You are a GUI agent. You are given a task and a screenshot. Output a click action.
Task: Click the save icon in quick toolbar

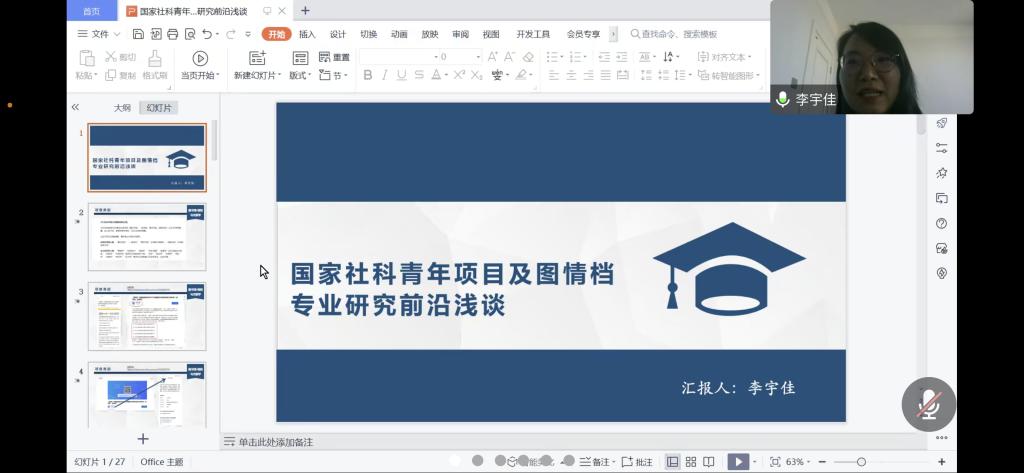click(138, 33)
